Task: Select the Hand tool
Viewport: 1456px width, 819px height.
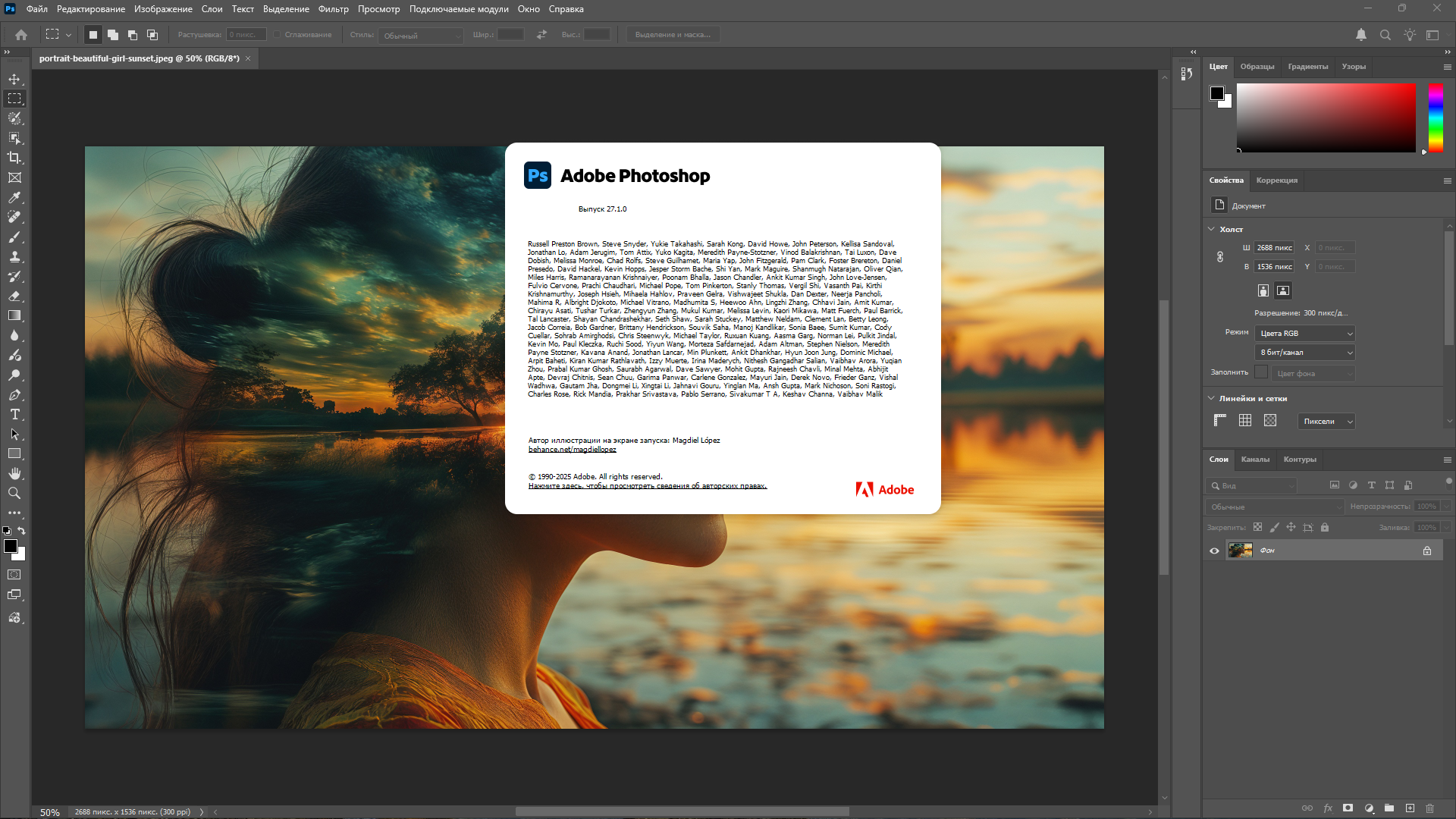Action: (x=14, y=473)
